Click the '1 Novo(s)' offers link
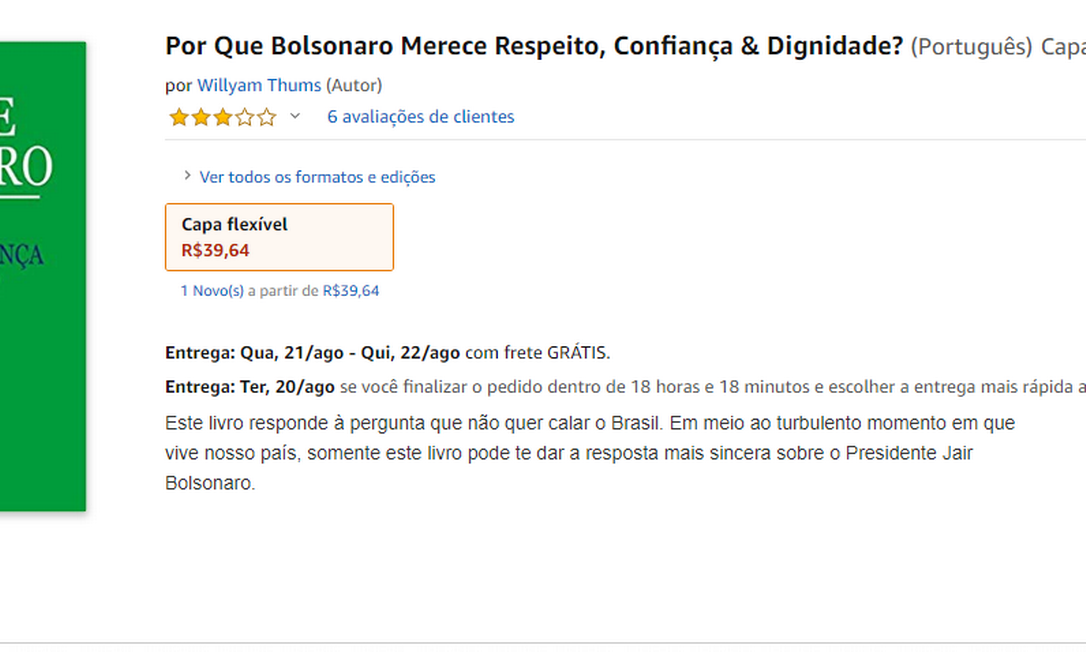Screen dimensions: 1086x652 tap(212, 291)
